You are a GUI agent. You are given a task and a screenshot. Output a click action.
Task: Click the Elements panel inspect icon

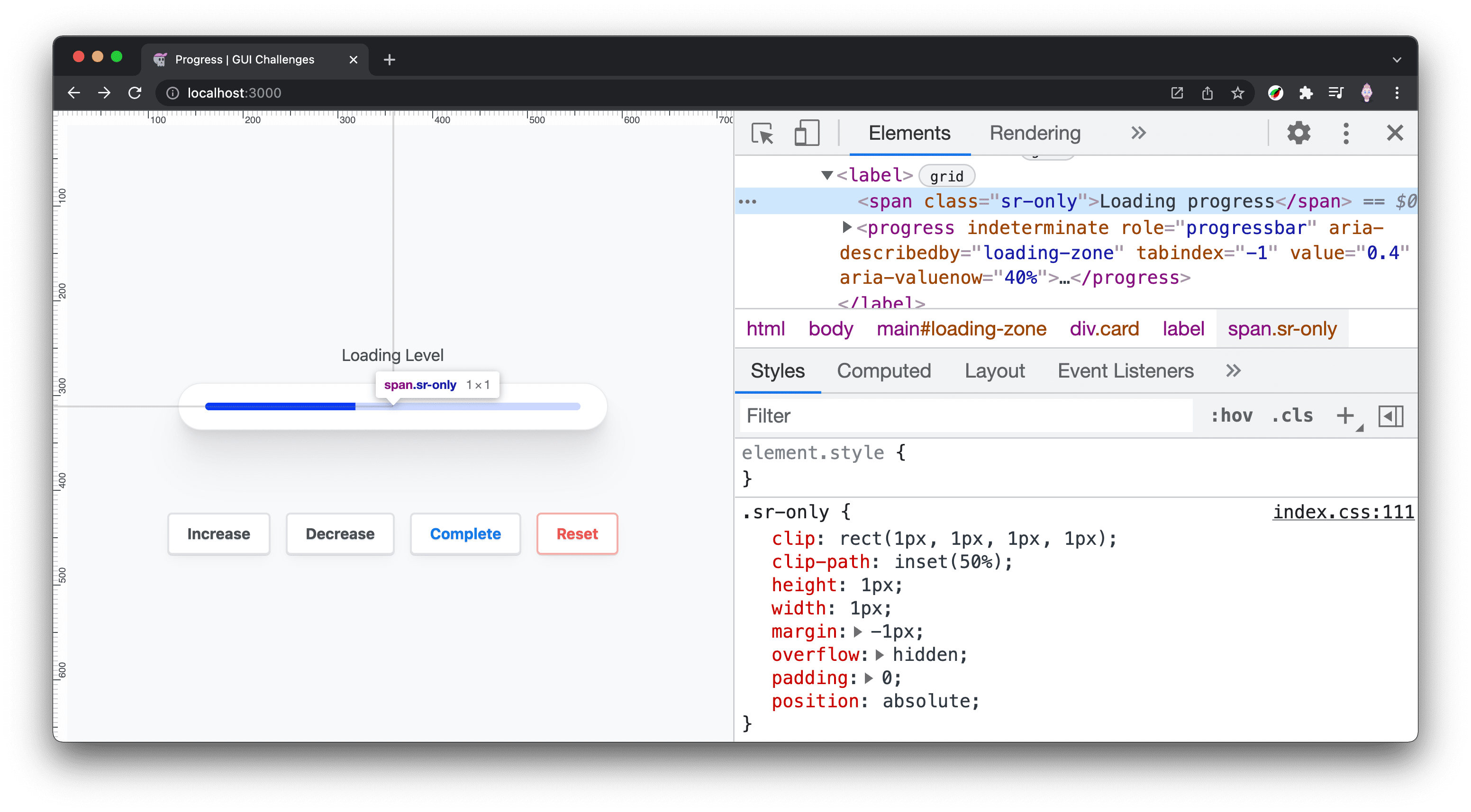[x=762, y=133]
